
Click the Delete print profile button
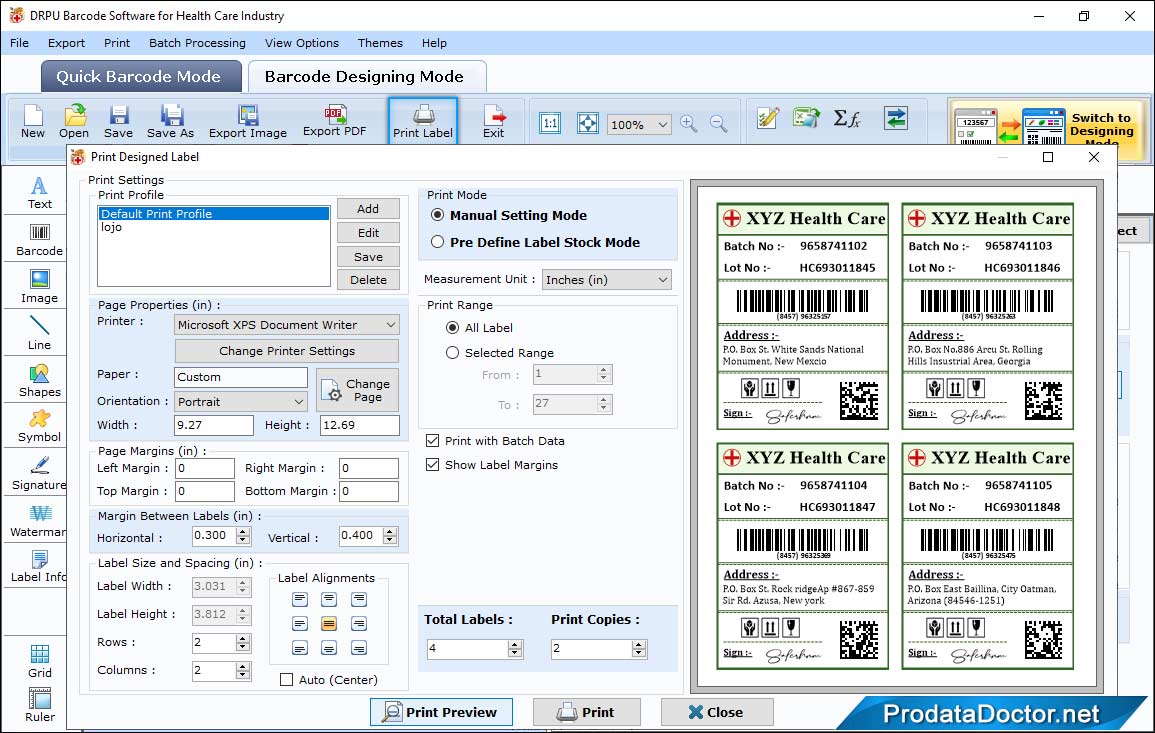(x=368, y=280)
